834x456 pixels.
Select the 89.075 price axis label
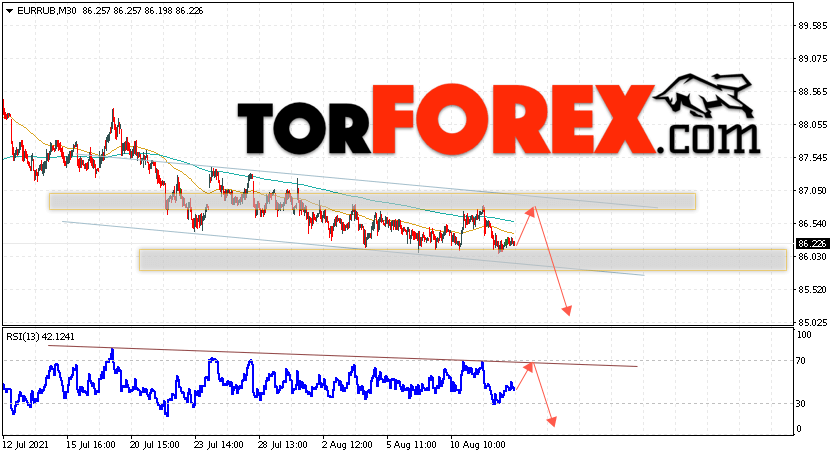813,59
